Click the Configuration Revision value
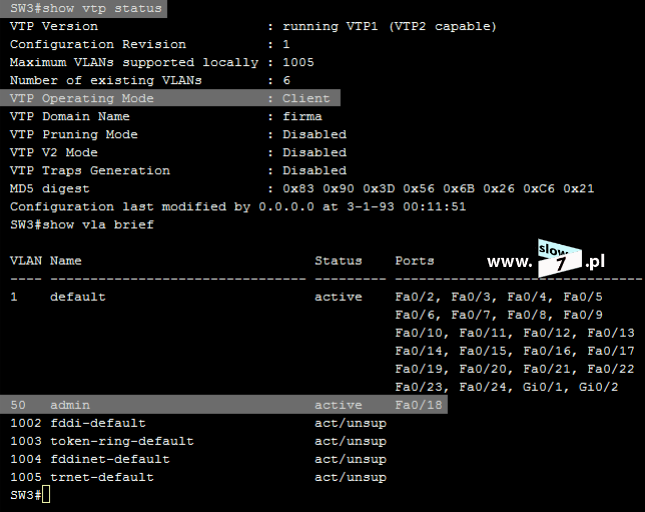645x512 pixels. 286,44
